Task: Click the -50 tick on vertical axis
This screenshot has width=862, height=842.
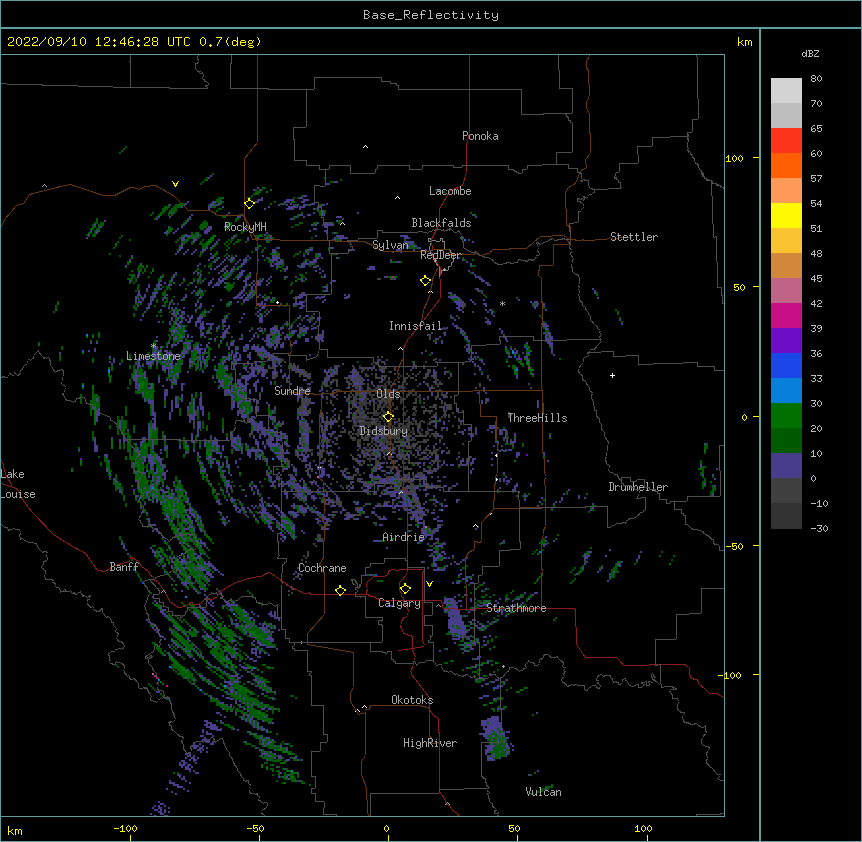Action: tap(734, 546)
